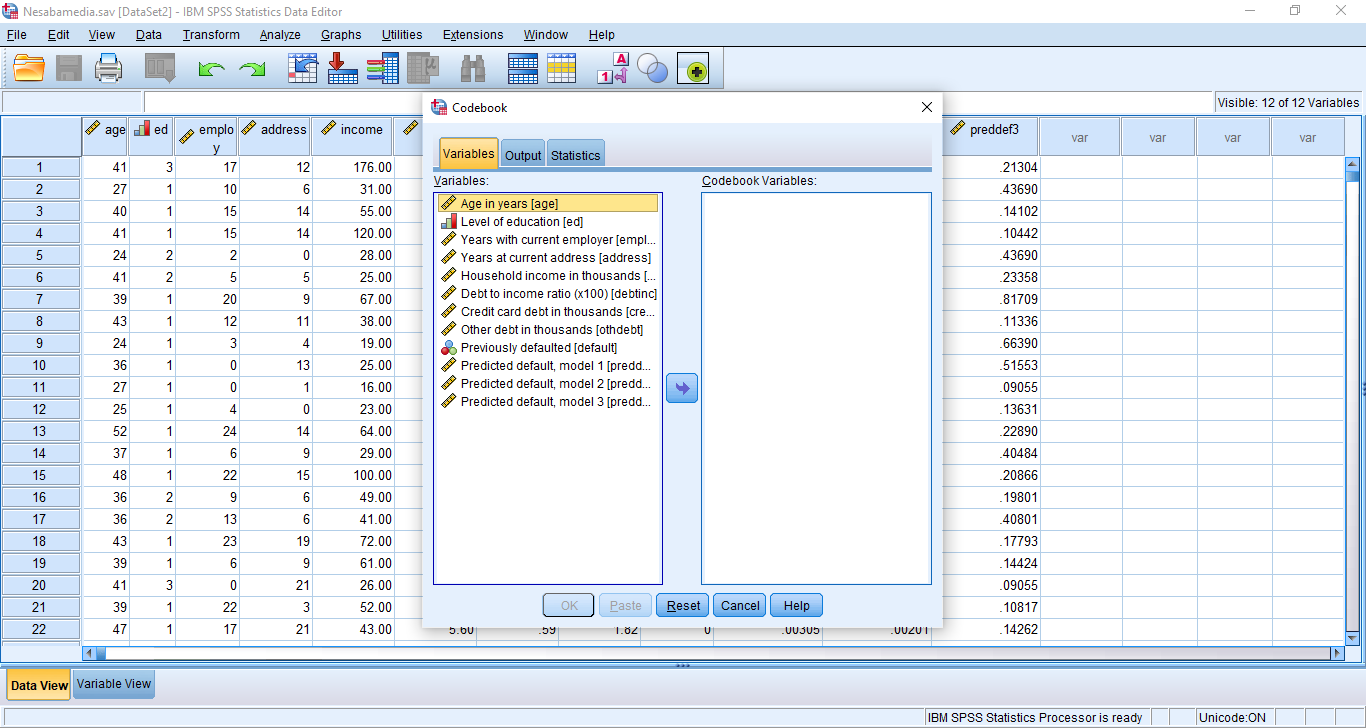Viewport: 1366px width, 728px height.
Task: Click the green Undo arrow
Action: [x=211, y=69]
